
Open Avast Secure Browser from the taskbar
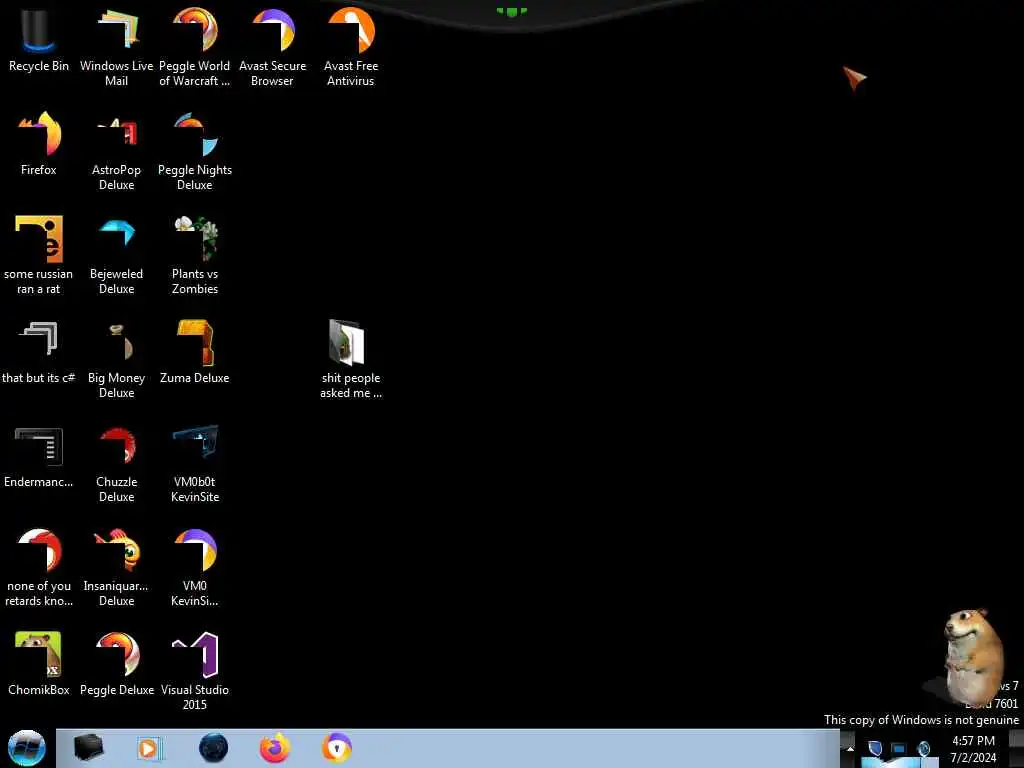coord(337,748)
